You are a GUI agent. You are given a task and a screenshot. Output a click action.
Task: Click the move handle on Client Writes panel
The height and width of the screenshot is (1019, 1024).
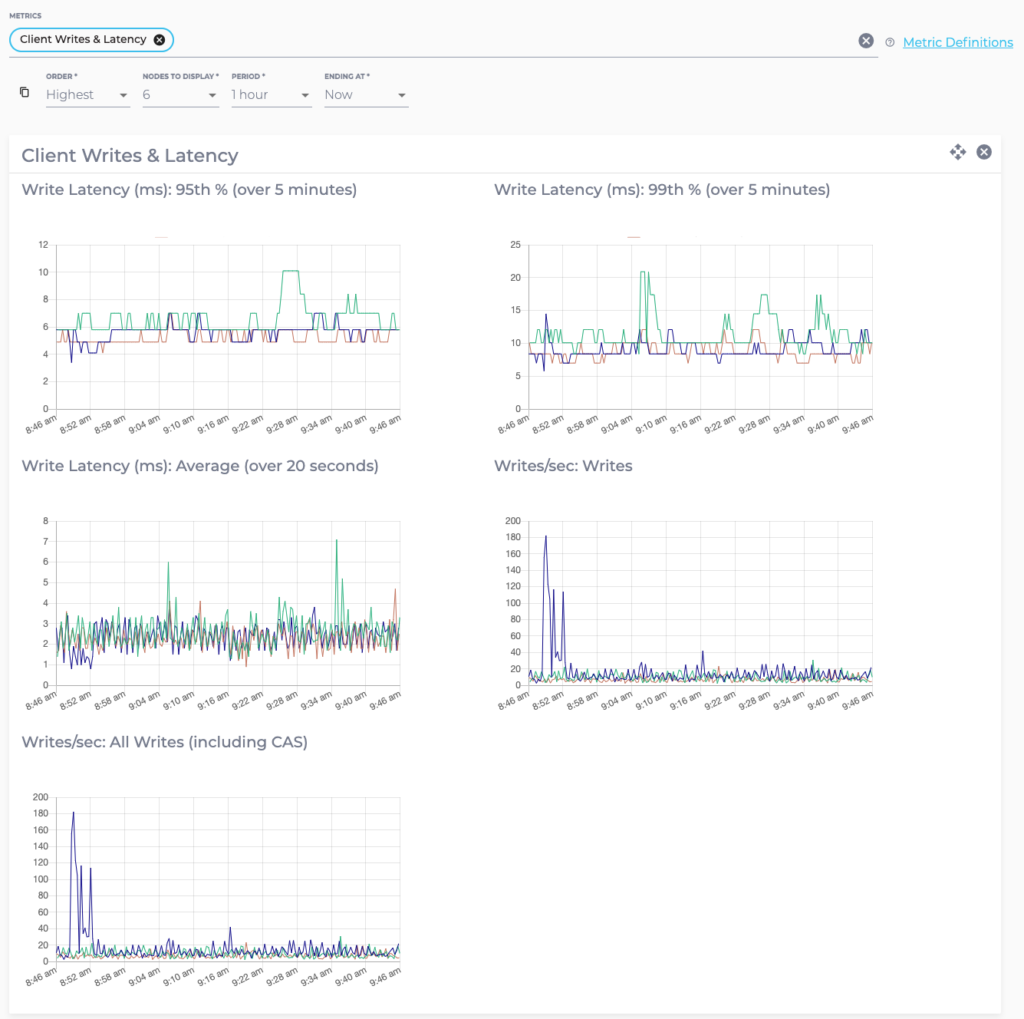pyautogui.click(x=958, y=152)
